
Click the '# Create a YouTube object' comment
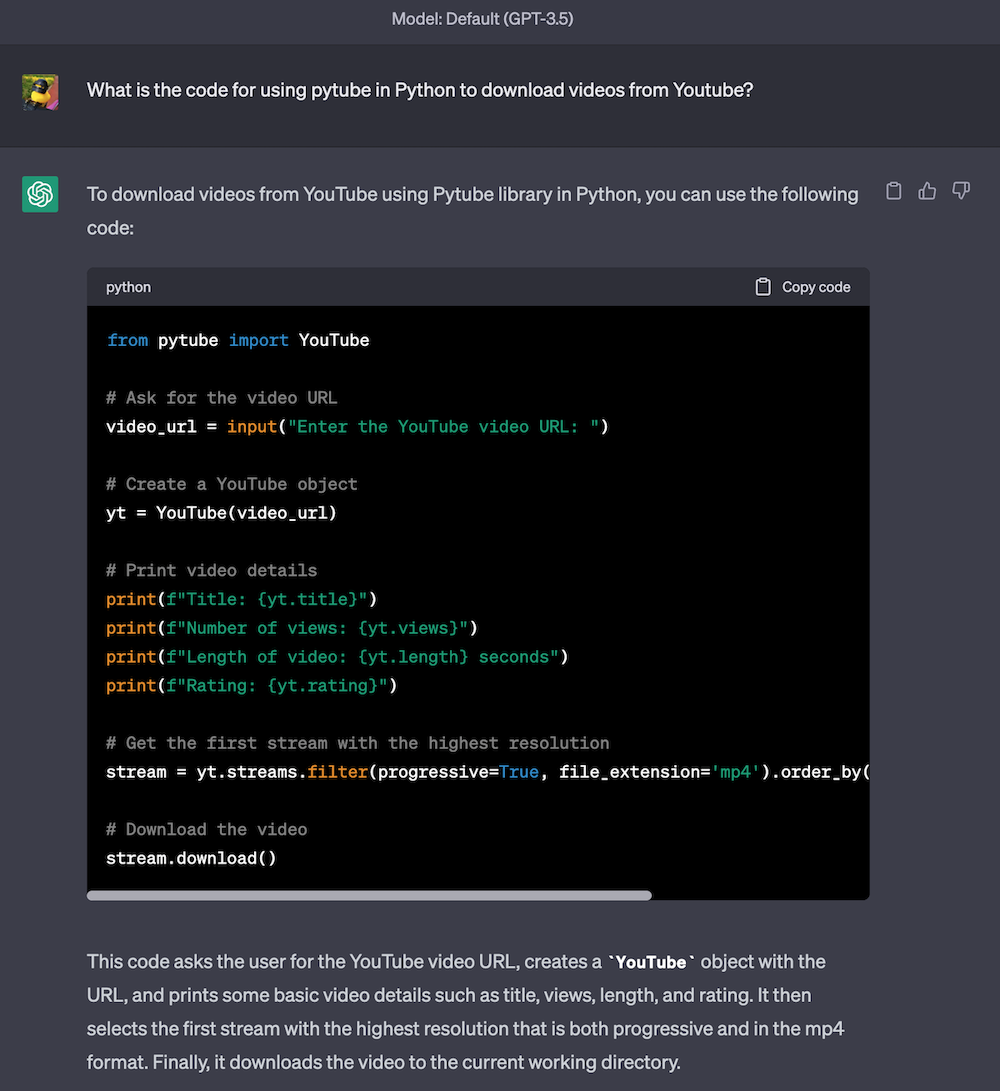[x=231, y=484]
